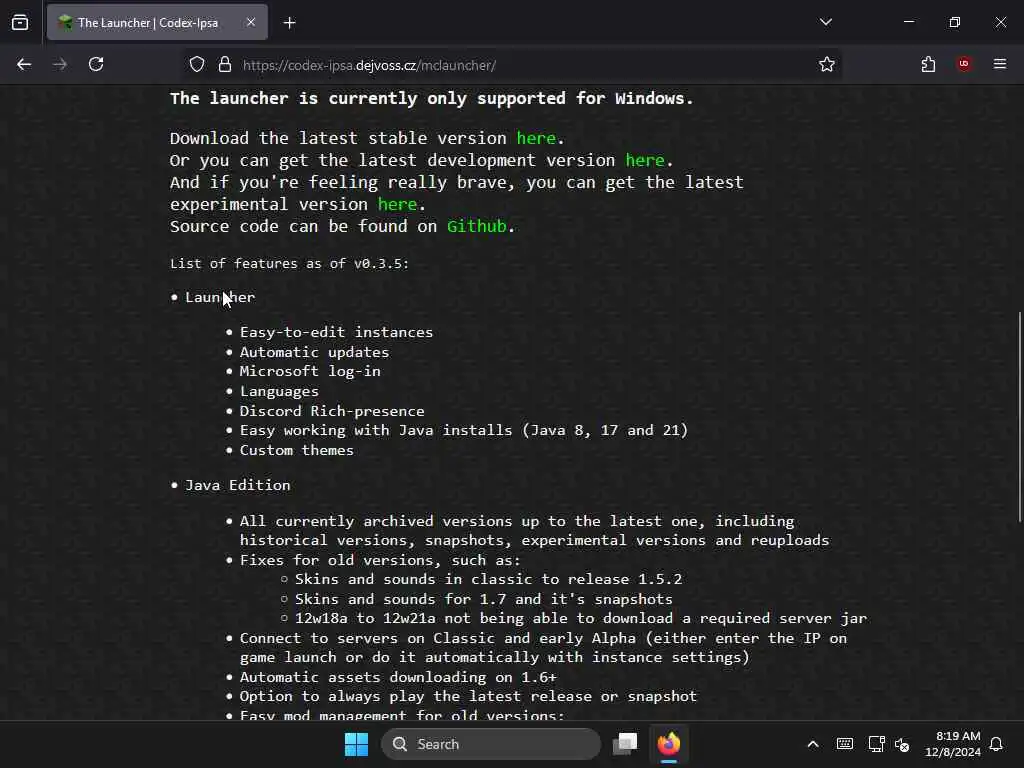This screenshot has width=1024, height=768.
Task: Follow latest development version 'here' link
Action: [645, 161]
